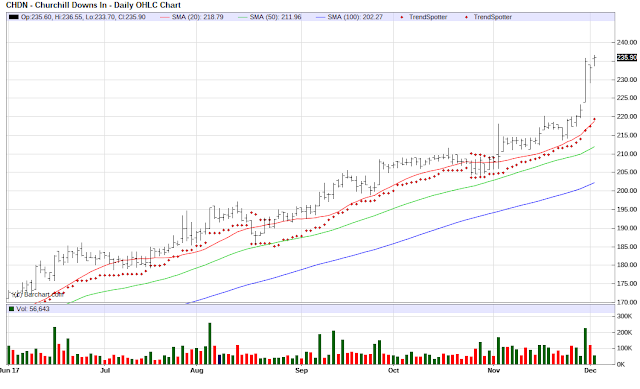The image size is (640, 389).
Task: Click the SMA (20): 218.79 label
Action: pyautogui.click(x=198, y=17)
